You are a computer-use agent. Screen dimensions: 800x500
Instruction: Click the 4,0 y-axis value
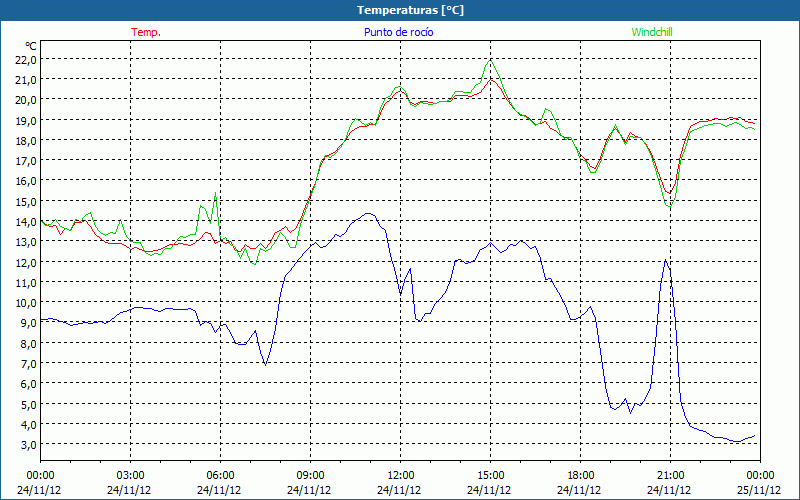pos(29,424)
